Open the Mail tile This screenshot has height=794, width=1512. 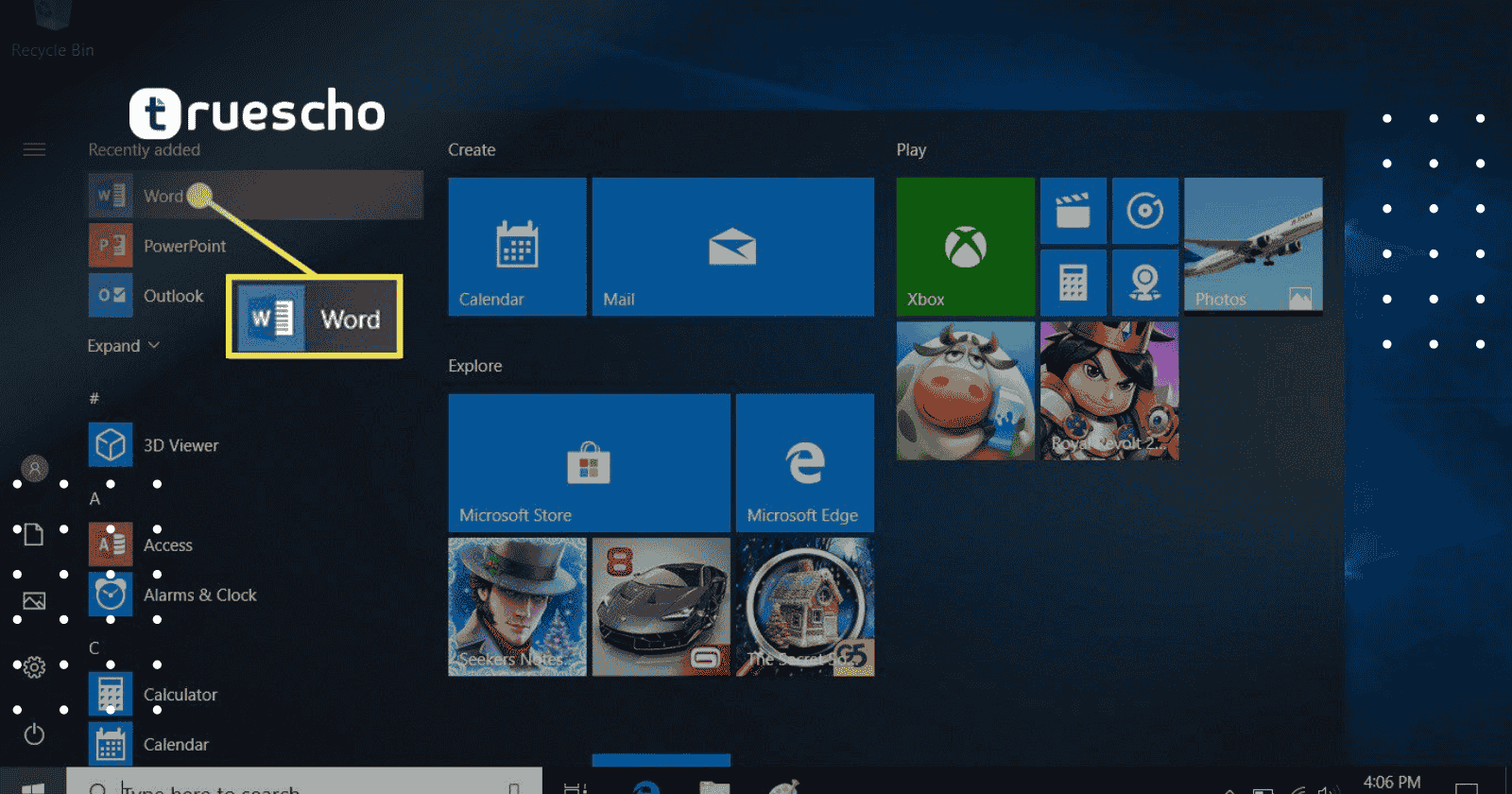tap(732, 247)
